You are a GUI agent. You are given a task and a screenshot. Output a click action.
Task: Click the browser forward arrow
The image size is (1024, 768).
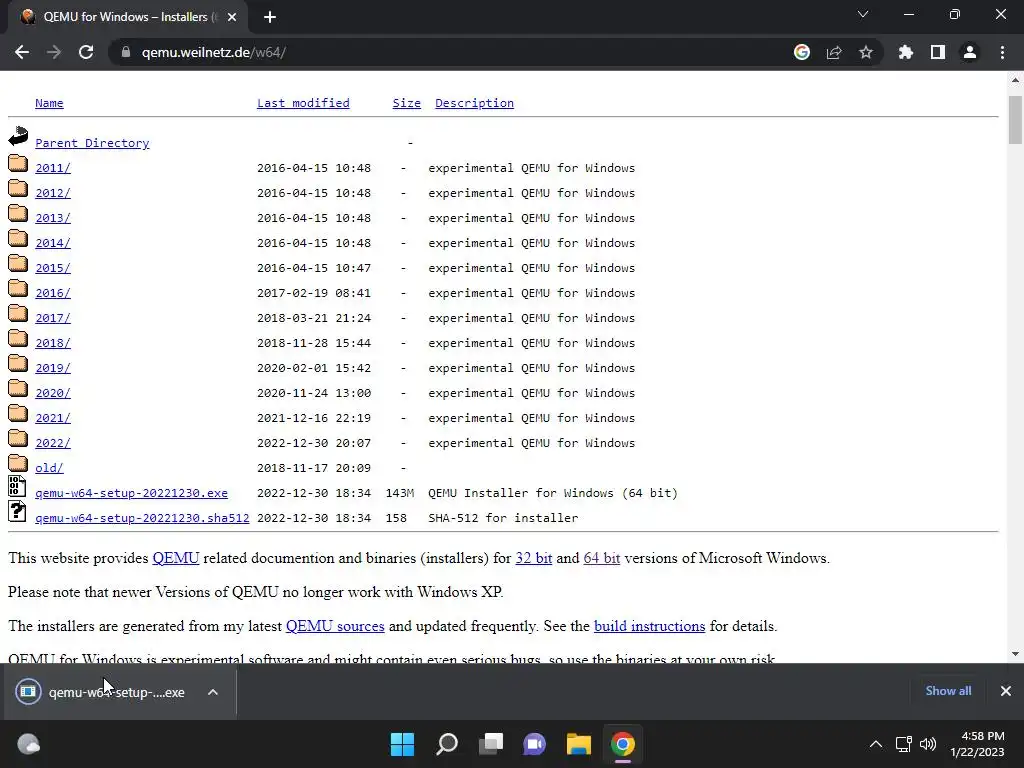click(x=54, y=52)
